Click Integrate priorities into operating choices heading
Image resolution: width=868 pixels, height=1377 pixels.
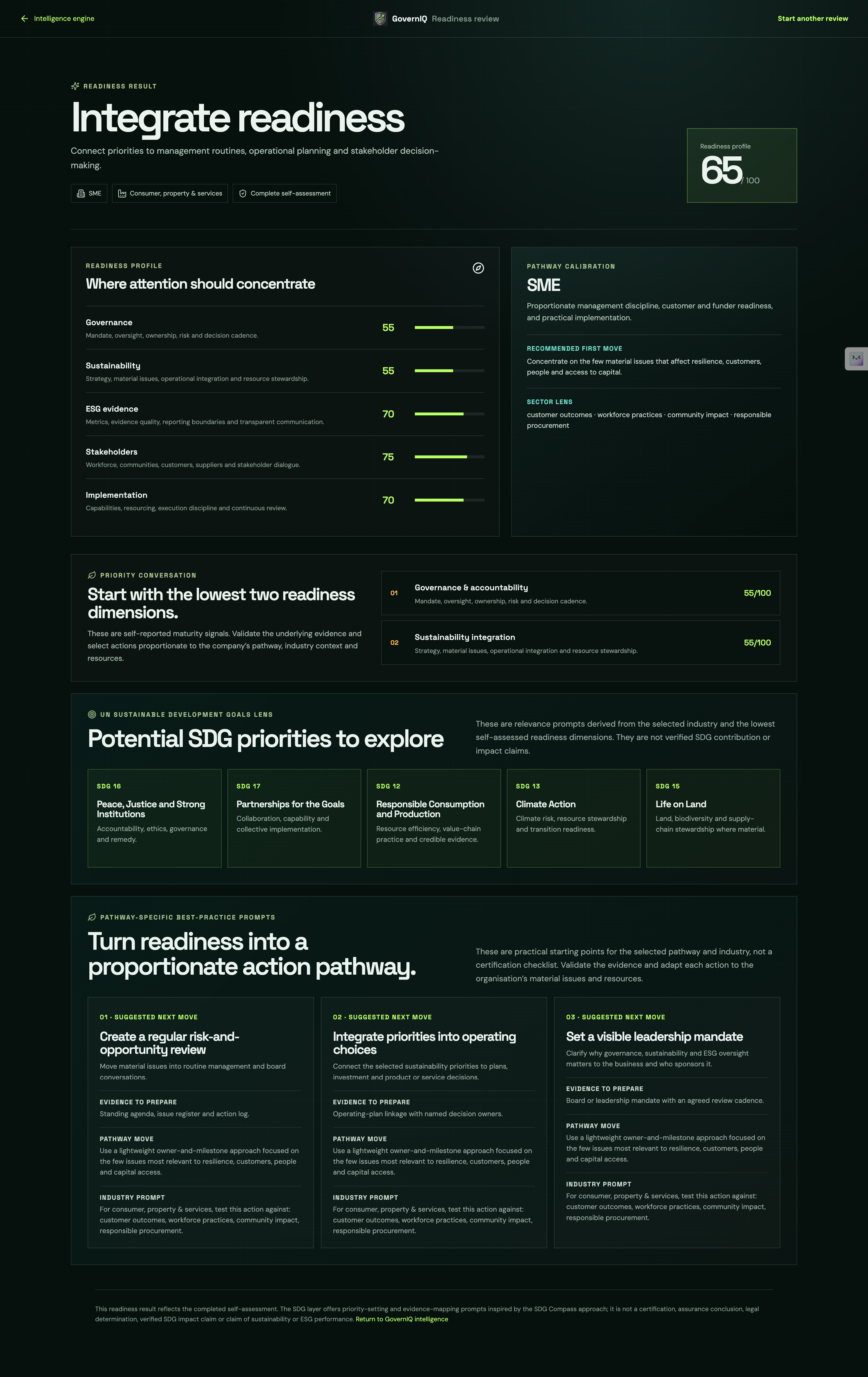(424, 1043)
